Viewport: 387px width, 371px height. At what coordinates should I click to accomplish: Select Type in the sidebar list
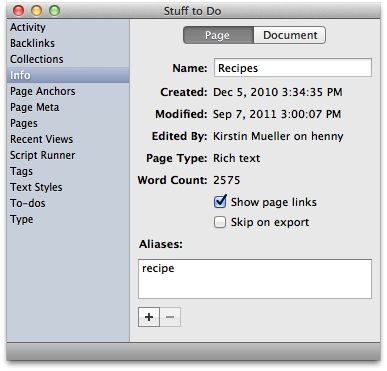(x=68, y=219)
